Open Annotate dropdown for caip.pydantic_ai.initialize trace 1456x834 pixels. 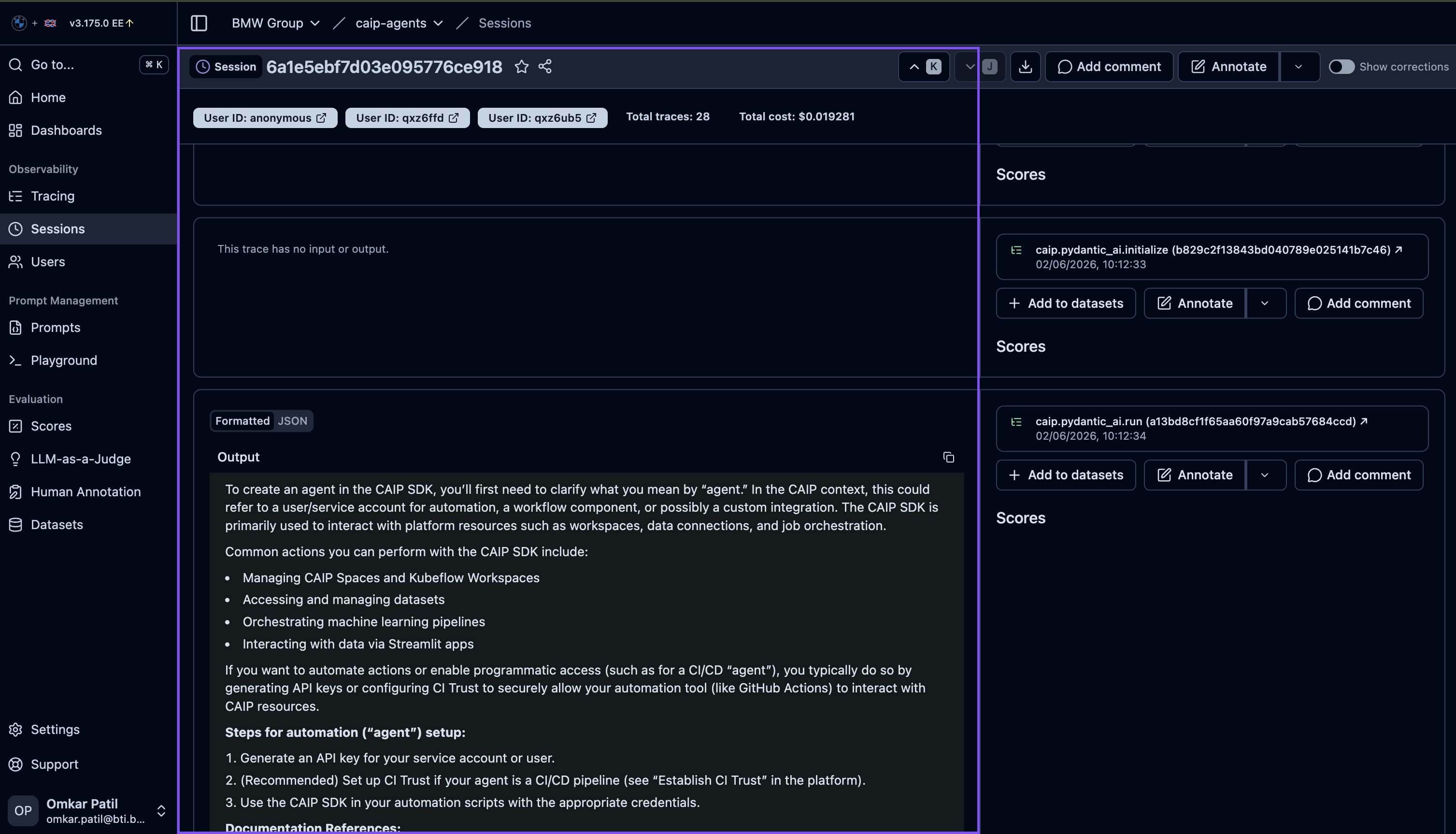click(x=1265, y=303)
